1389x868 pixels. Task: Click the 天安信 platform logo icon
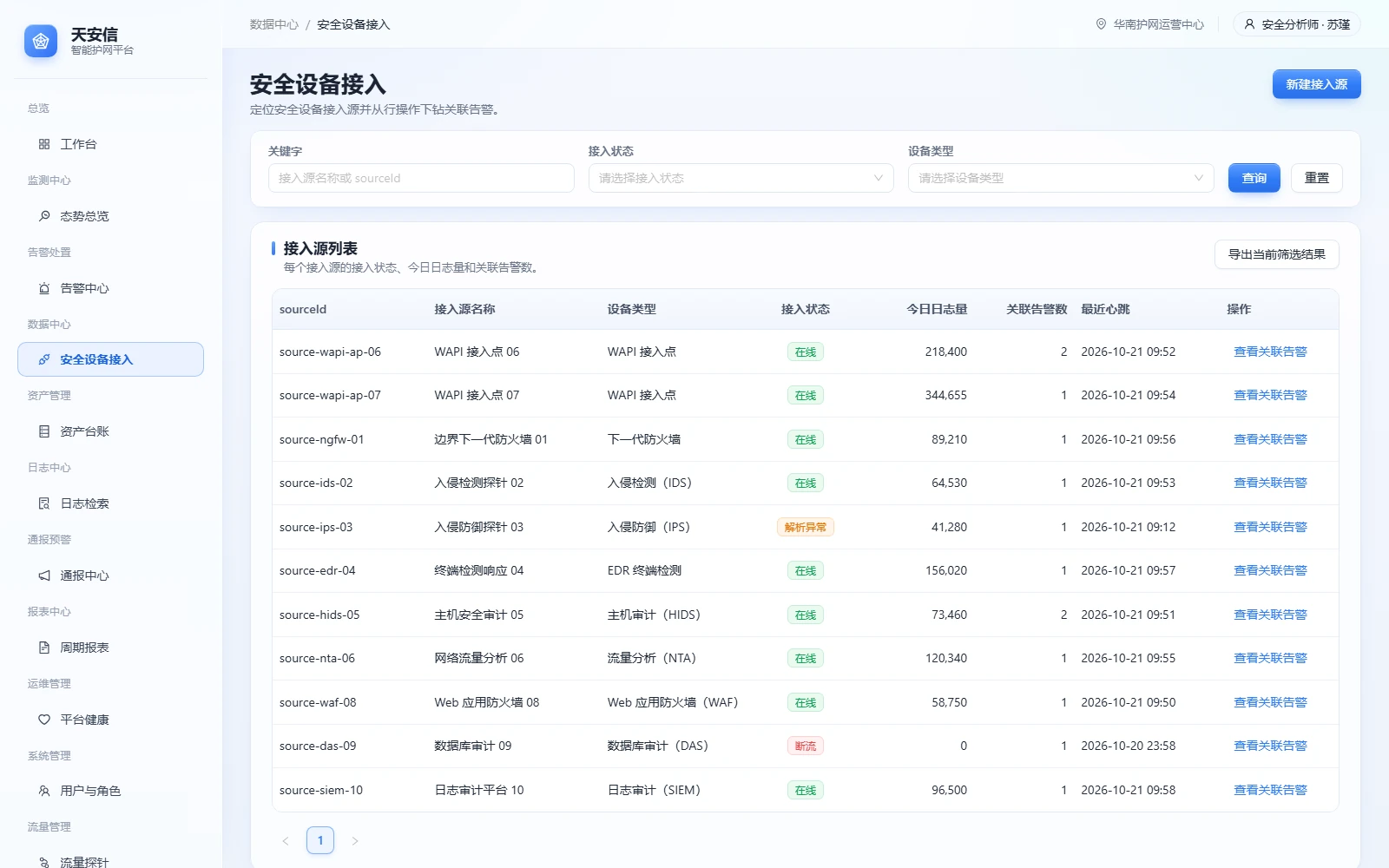[x=41, y=41]
